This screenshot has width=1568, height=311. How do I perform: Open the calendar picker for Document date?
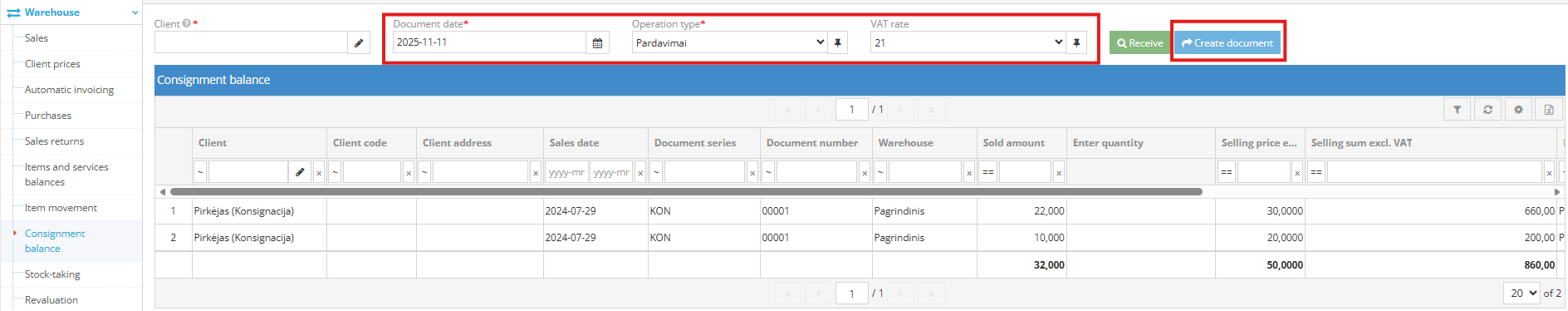pyautogui.click(x=597, y=42)
